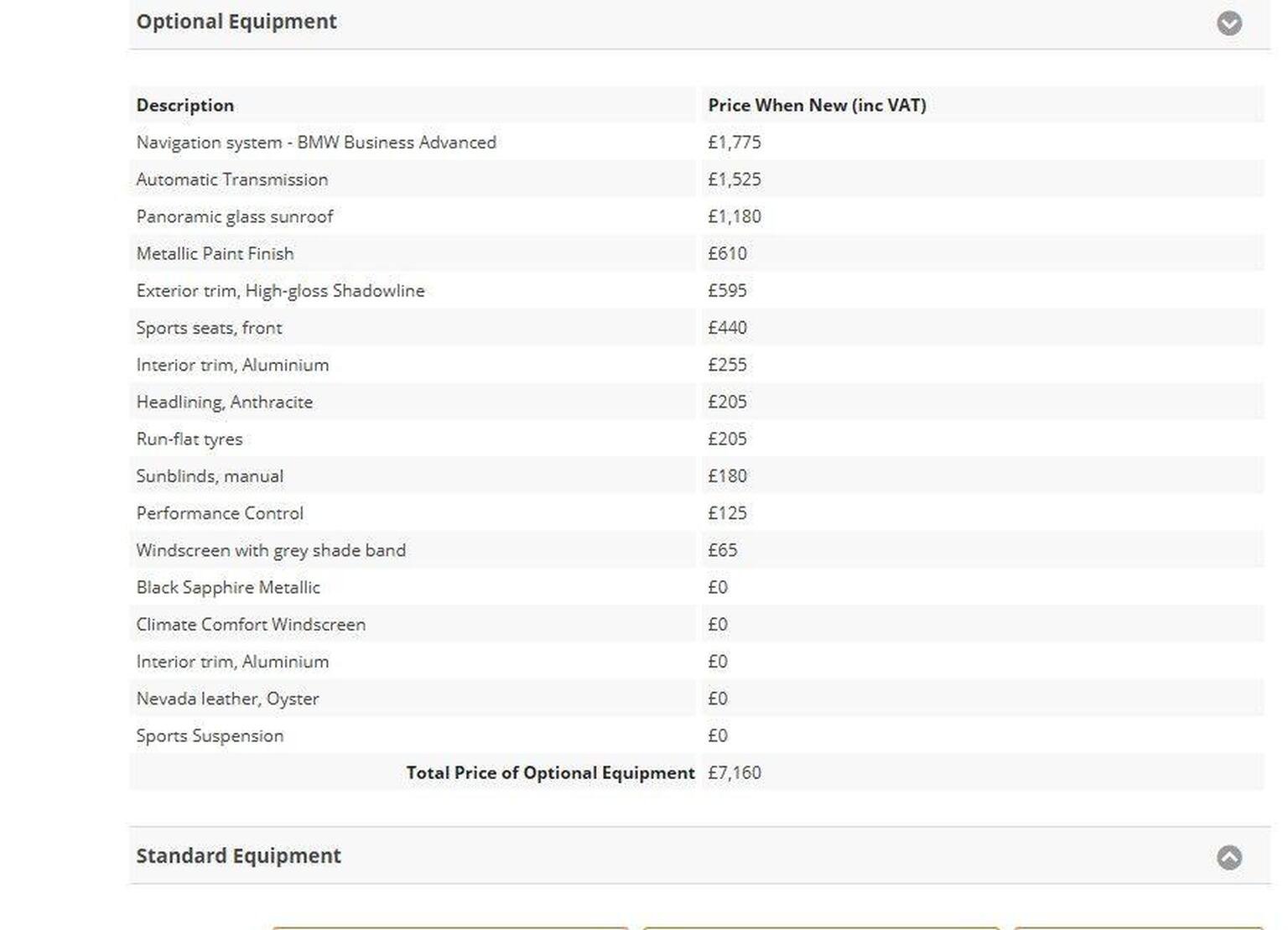Expand the Standard Equipment chevron icon
The image size is (1288, 930).
tap(1228, 857)
